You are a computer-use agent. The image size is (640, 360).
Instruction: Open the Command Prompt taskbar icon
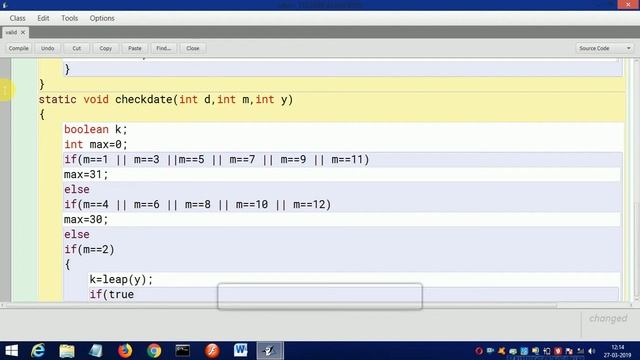182,351
